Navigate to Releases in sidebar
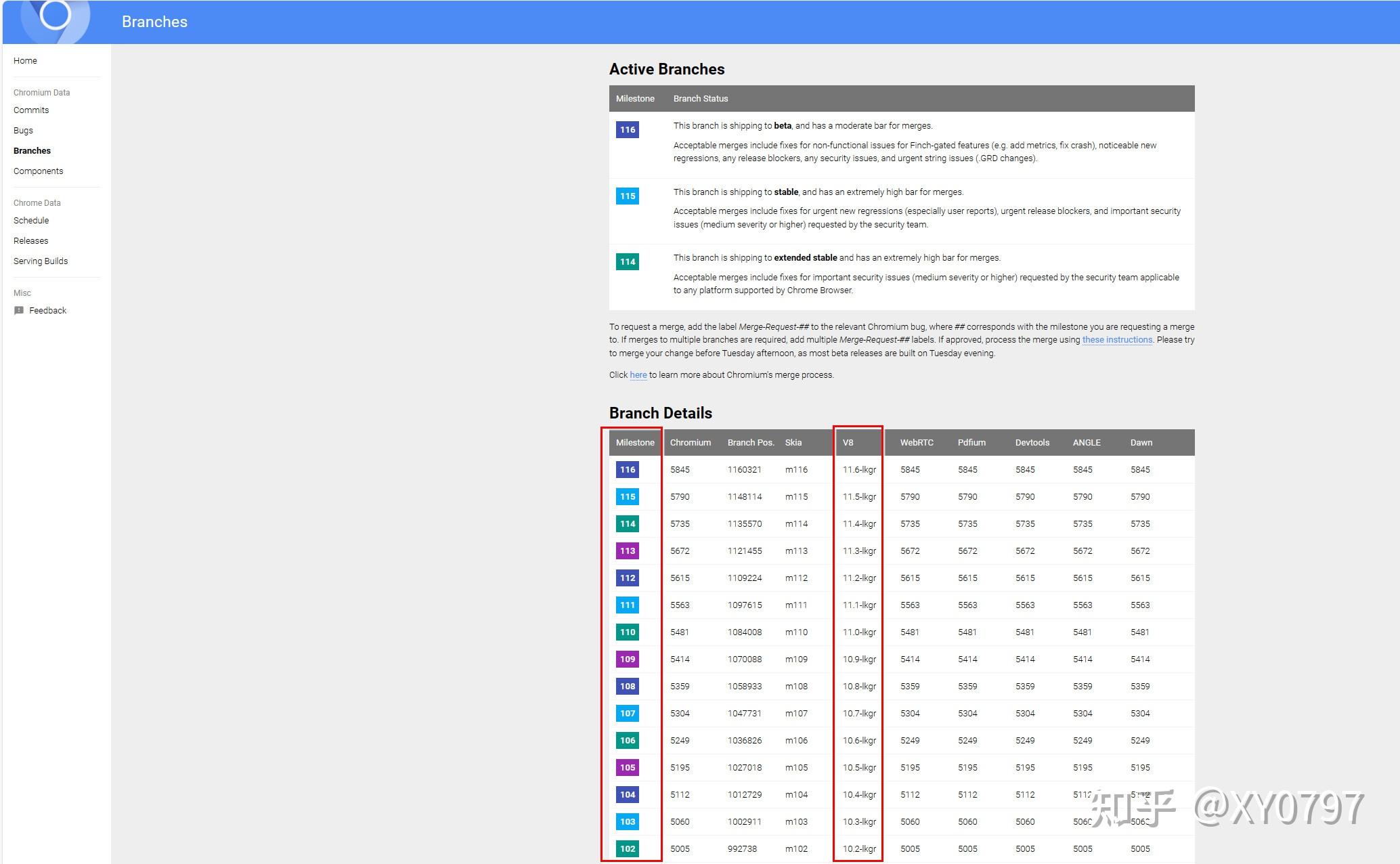This screenshot has height=864, width=1400. (30, 241)
